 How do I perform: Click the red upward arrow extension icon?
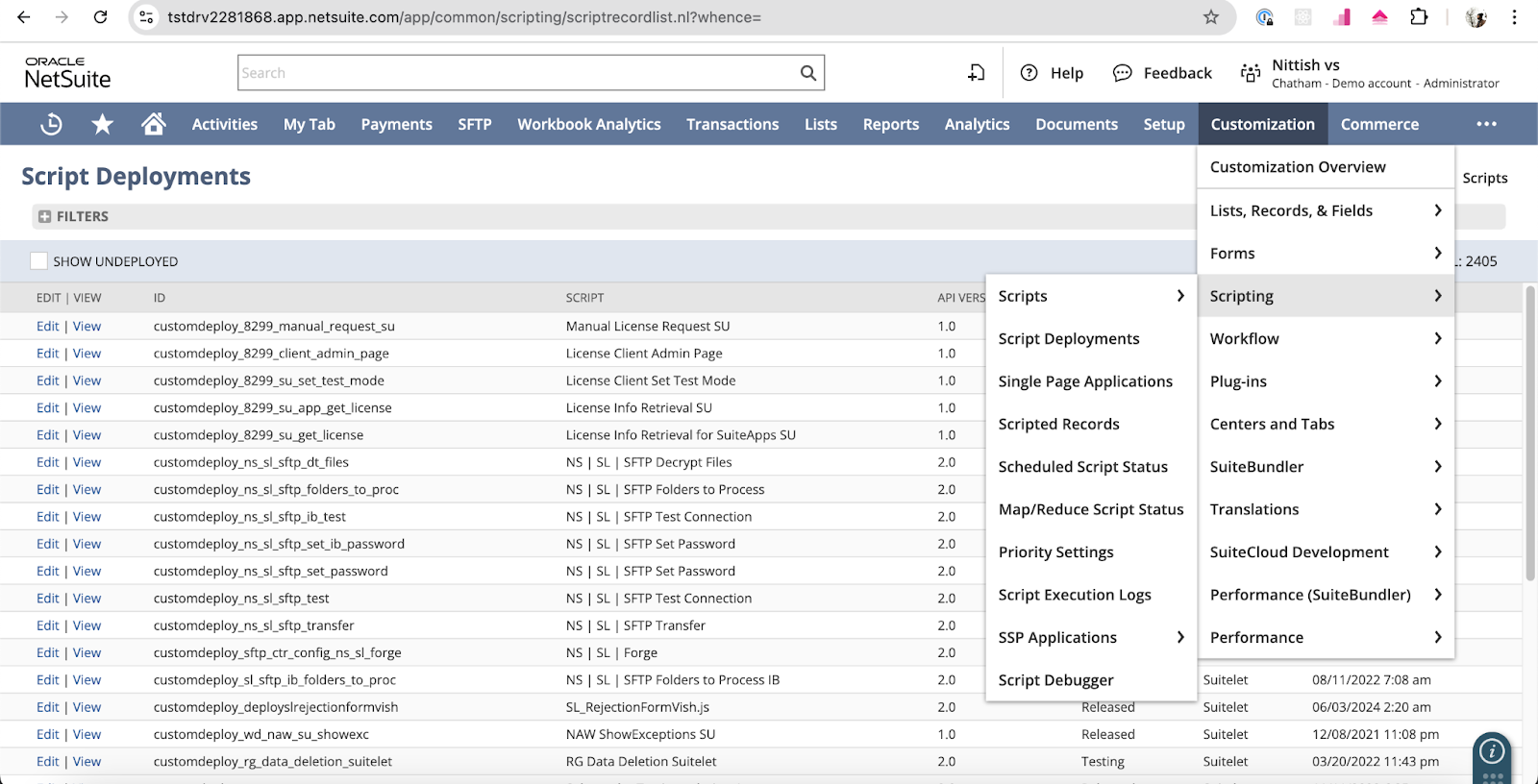[x=1379, y=17]
